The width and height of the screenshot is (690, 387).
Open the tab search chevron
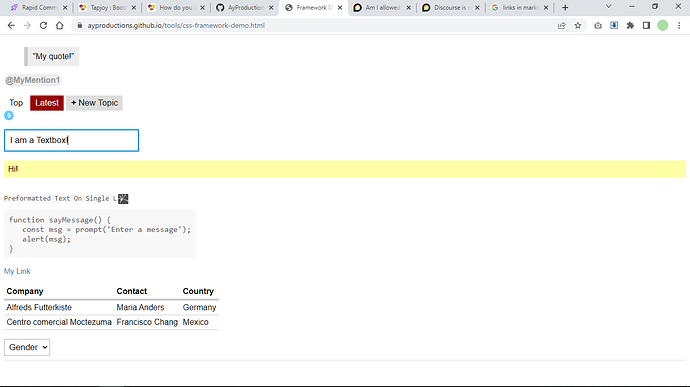(x=609, y=7)
